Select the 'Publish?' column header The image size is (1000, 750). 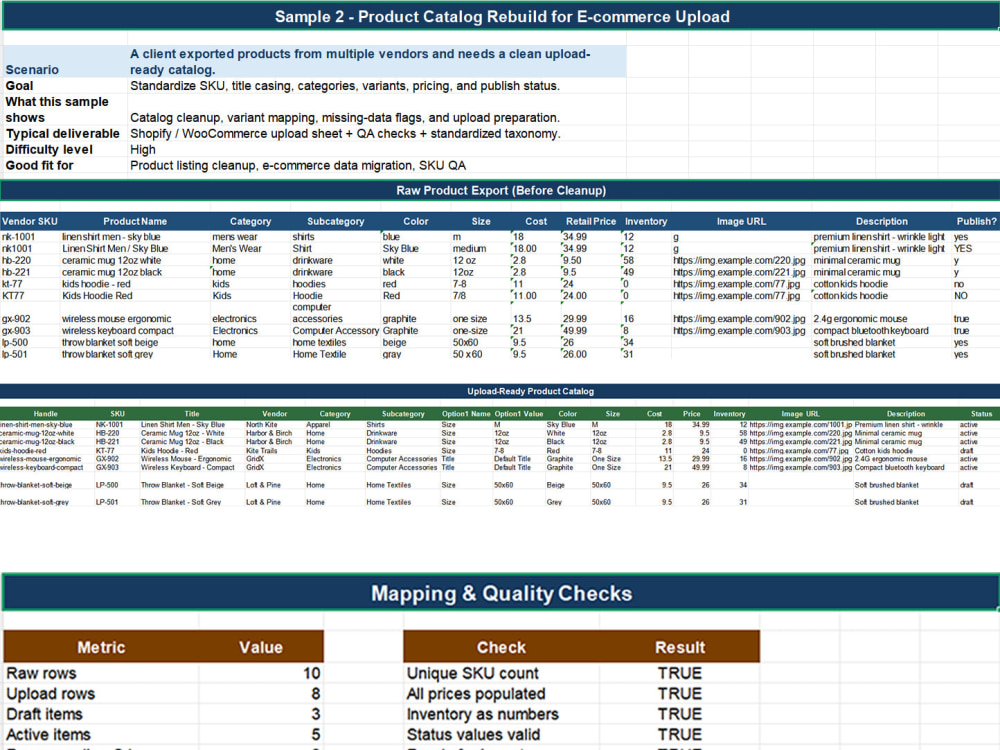click(976, 221)
